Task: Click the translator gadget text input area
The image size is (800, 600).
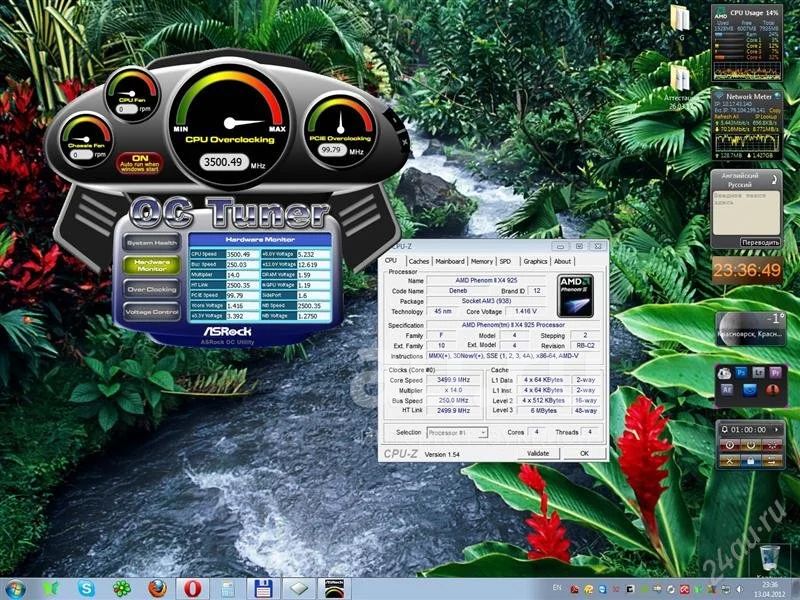Action: click(746, 213)
